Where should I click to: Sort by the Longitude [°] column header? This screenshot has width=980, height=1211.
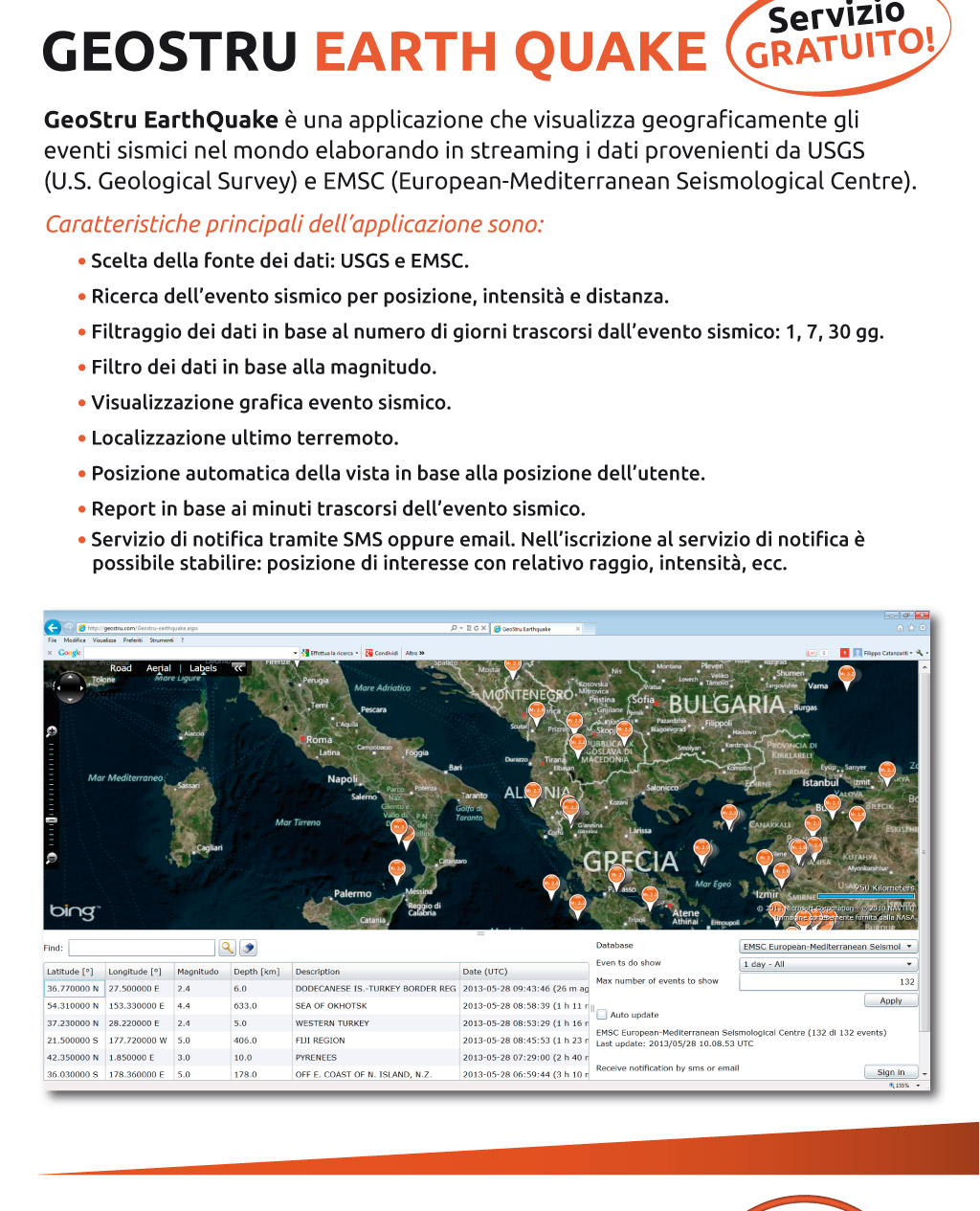(139, 972)
